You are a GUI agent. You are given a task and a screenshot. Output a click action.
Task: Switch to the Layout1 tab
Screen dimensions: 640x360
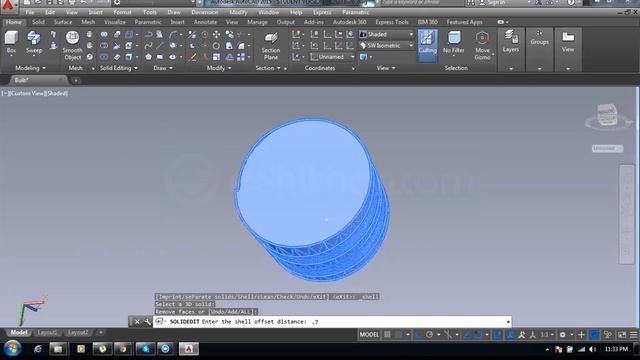tap(47, 333)
